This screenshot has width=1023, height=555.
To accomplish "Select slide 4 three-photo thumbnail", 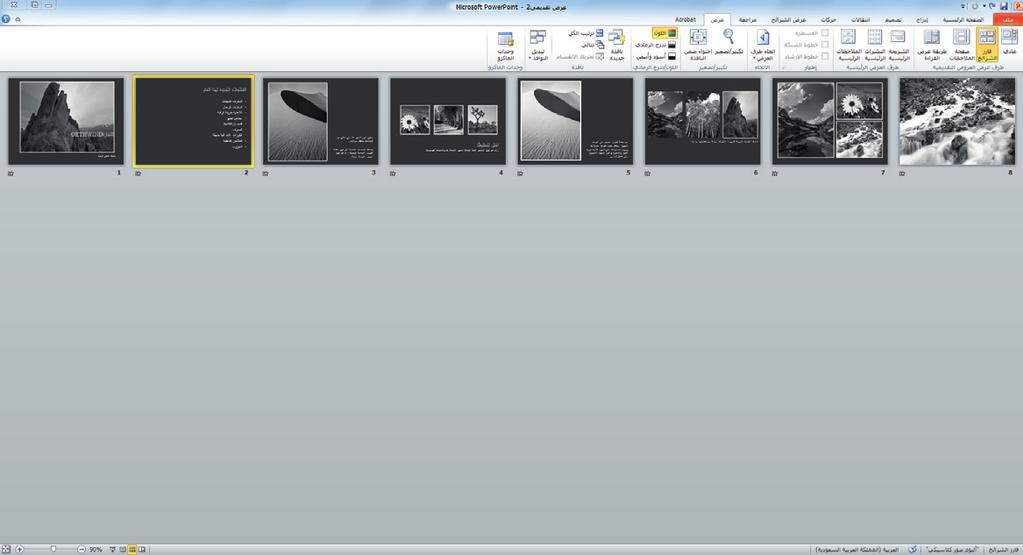I will pyautogui.click(x=448, y=121).
